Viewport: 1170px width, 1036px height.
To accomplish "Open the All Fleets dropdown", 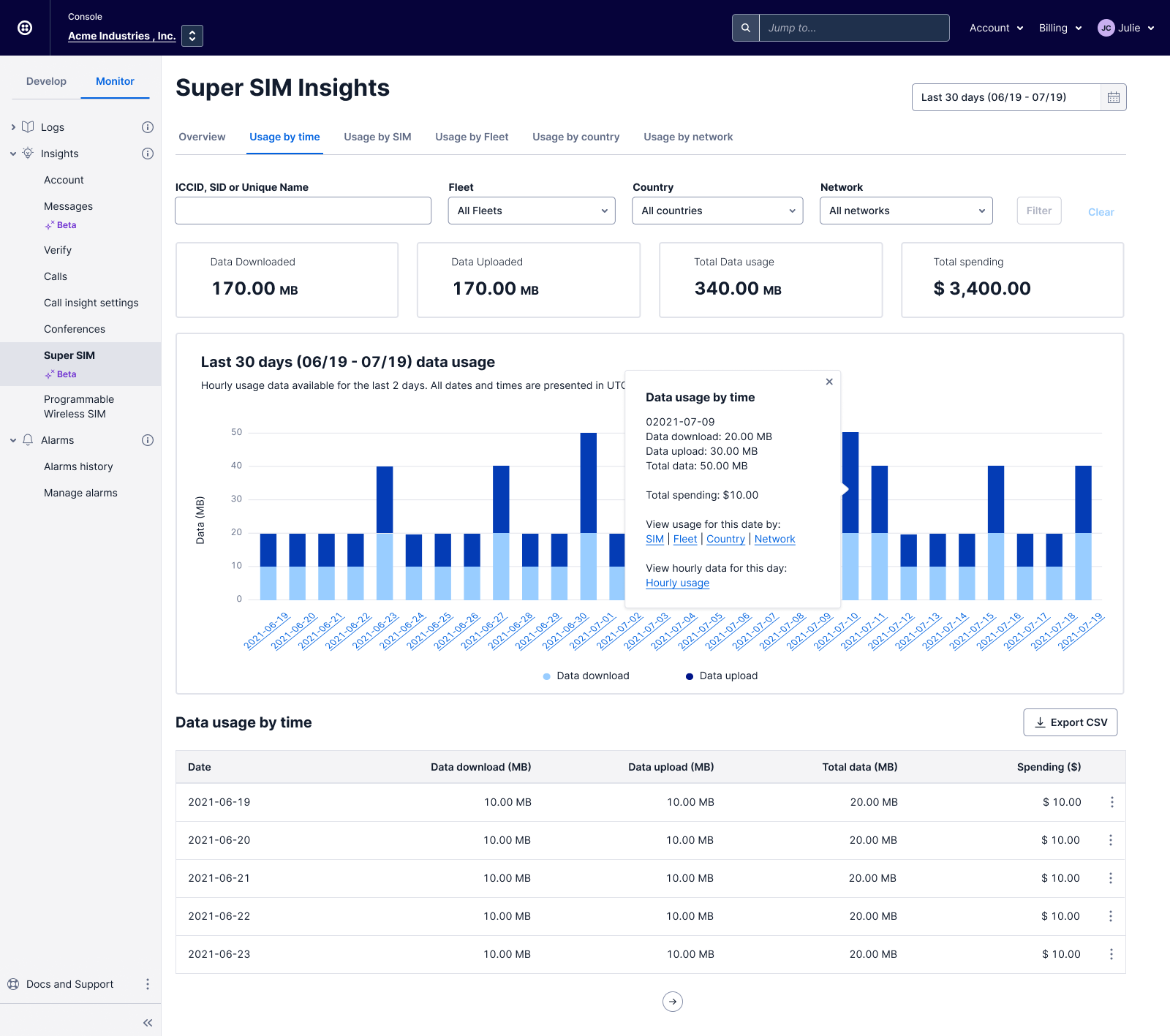I will tap(532, 211).
